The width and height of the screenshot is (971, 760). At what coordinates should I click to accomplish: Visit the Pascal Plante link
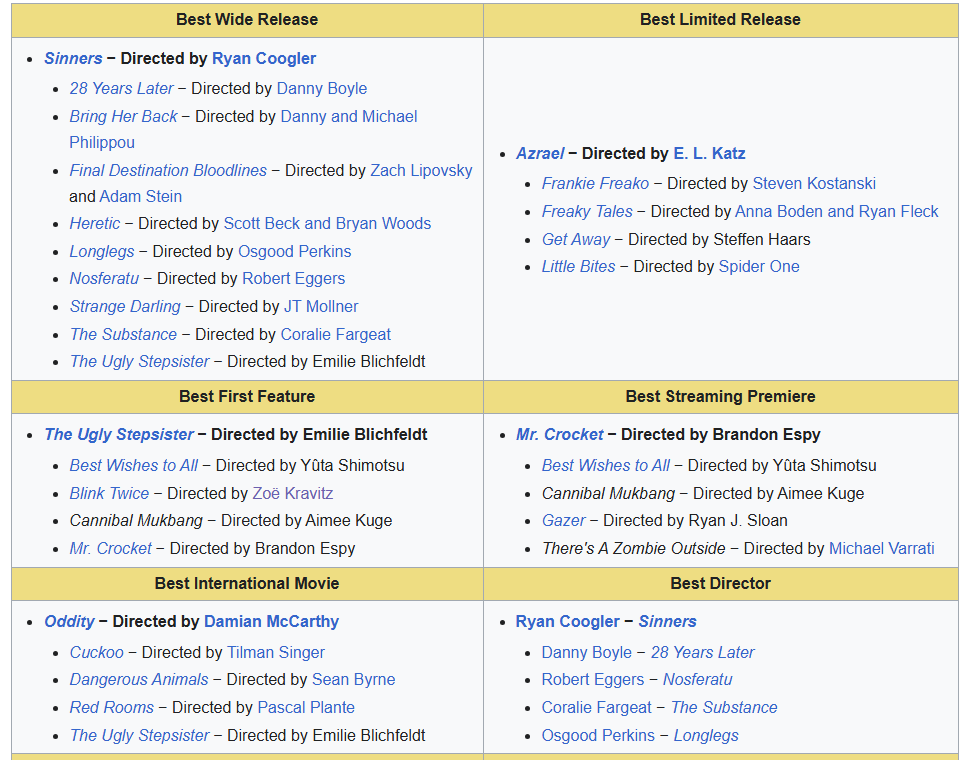[306, 708]
